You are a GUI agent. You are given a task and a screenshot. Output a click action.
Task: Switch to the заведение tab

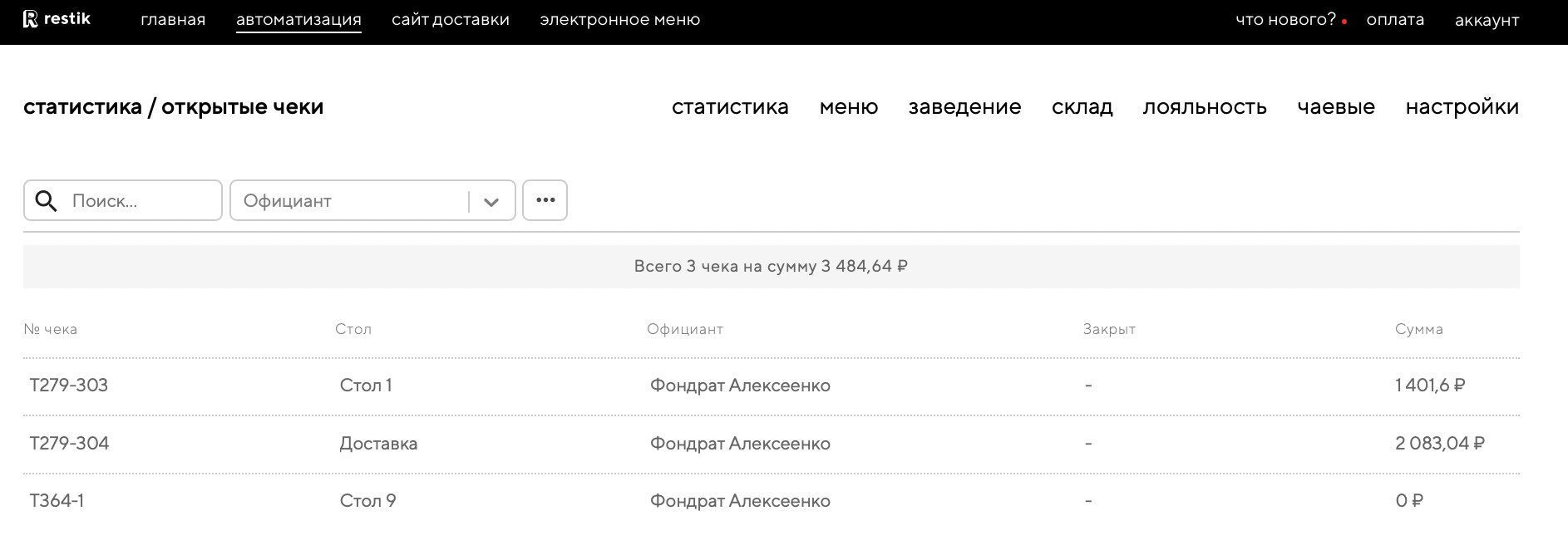point(964,107)
